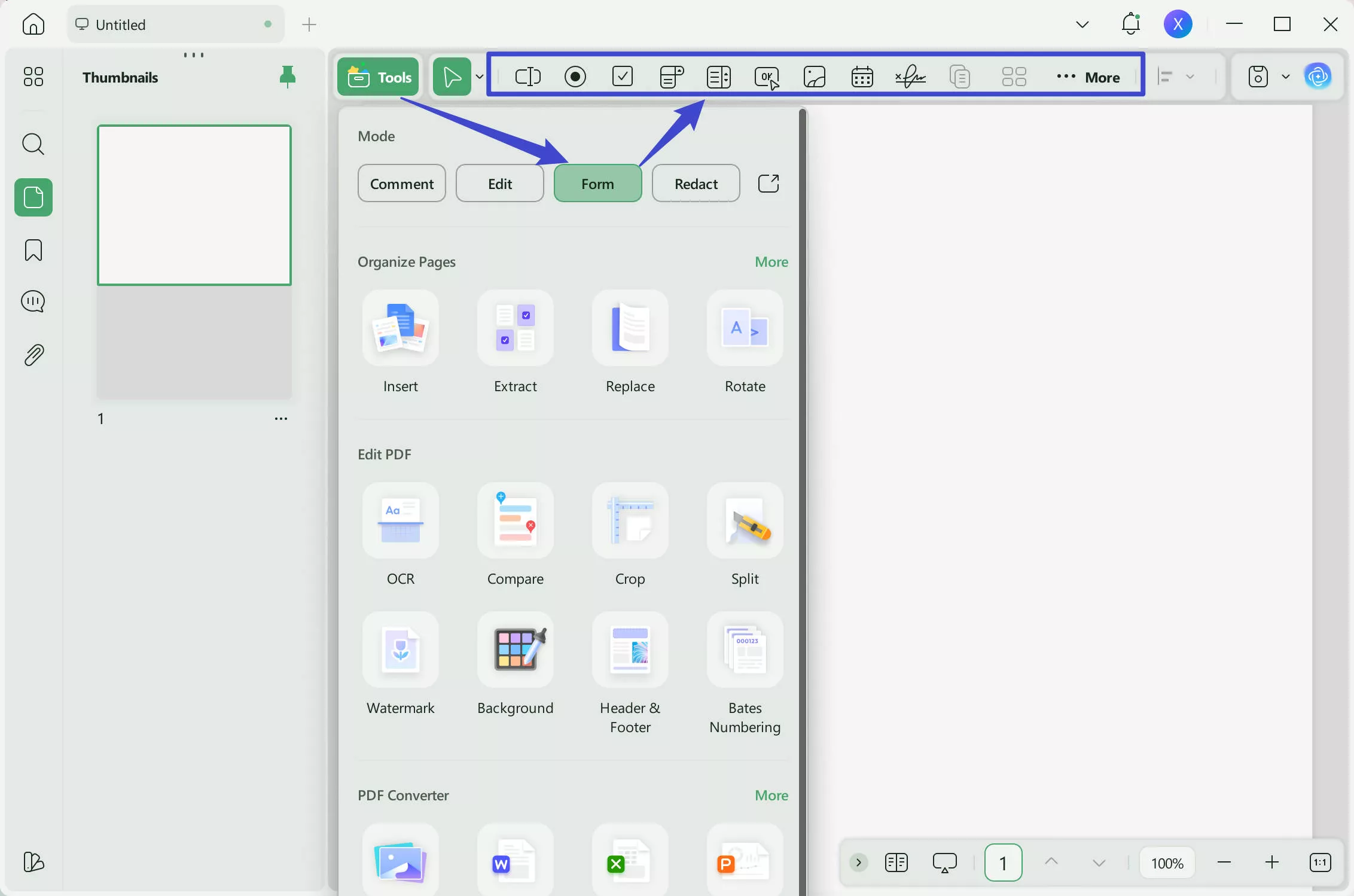
Task: Click the green Tools button
Action: tap(378, 76)
